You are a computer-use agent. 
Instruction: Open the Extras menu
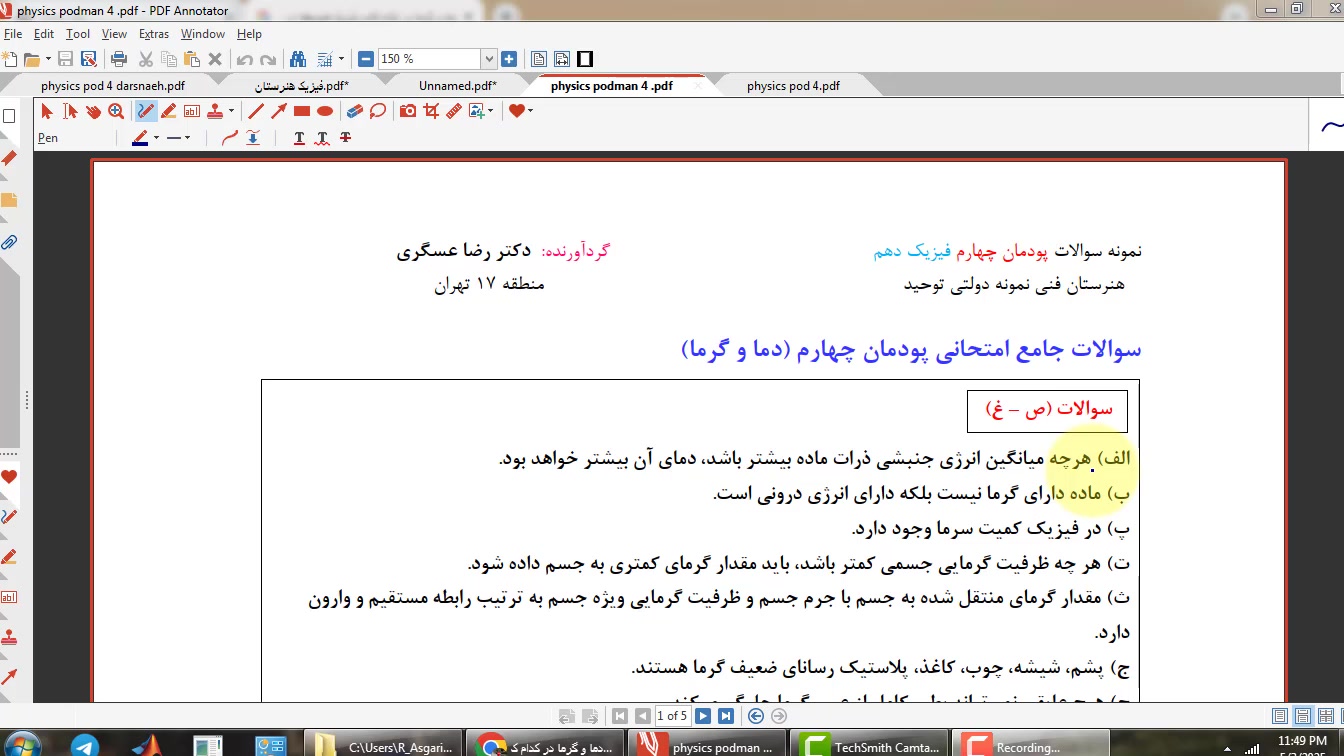(x=153, y=34)
